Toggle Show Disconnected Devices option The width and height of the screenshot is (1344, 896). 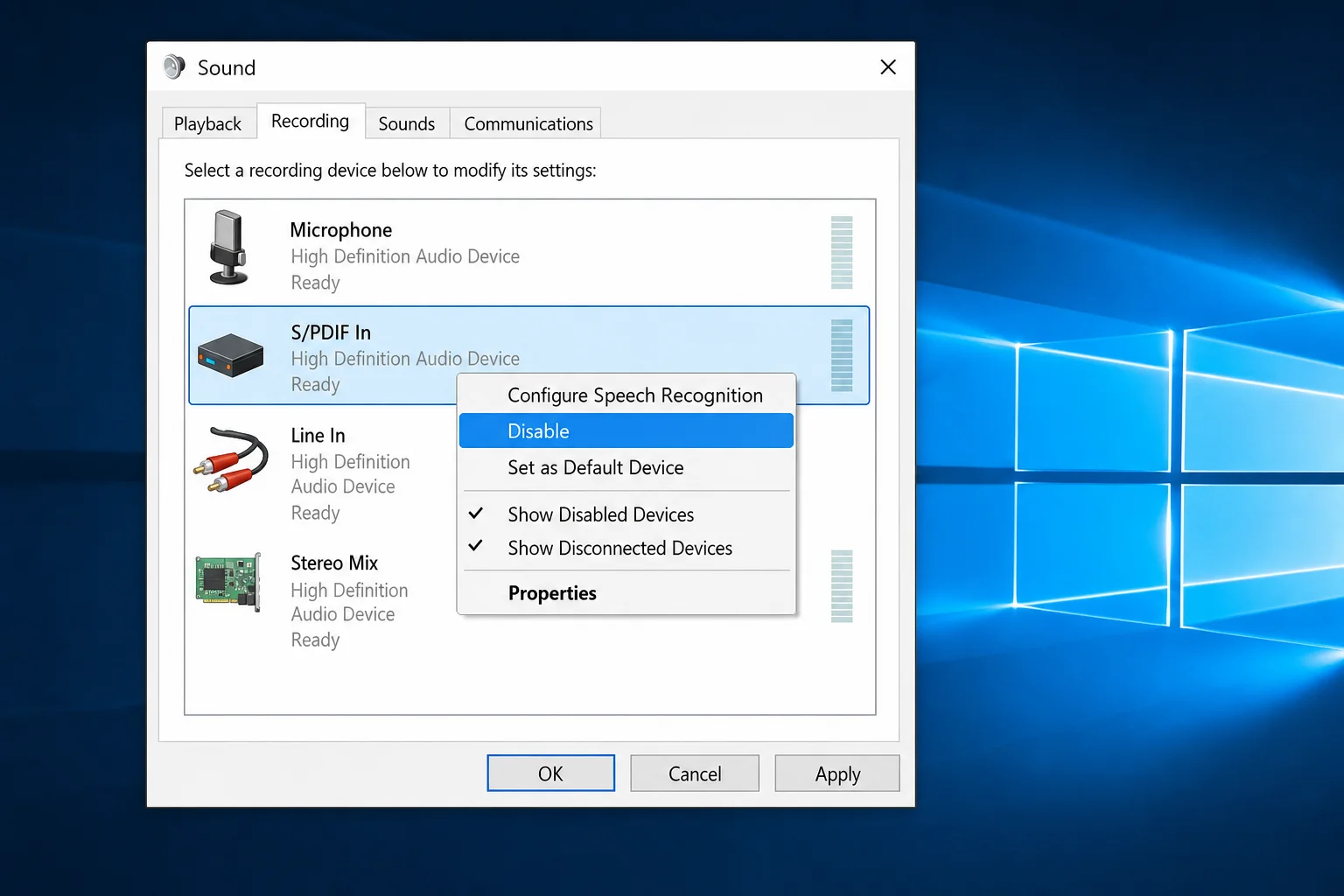tap(626, 549)
